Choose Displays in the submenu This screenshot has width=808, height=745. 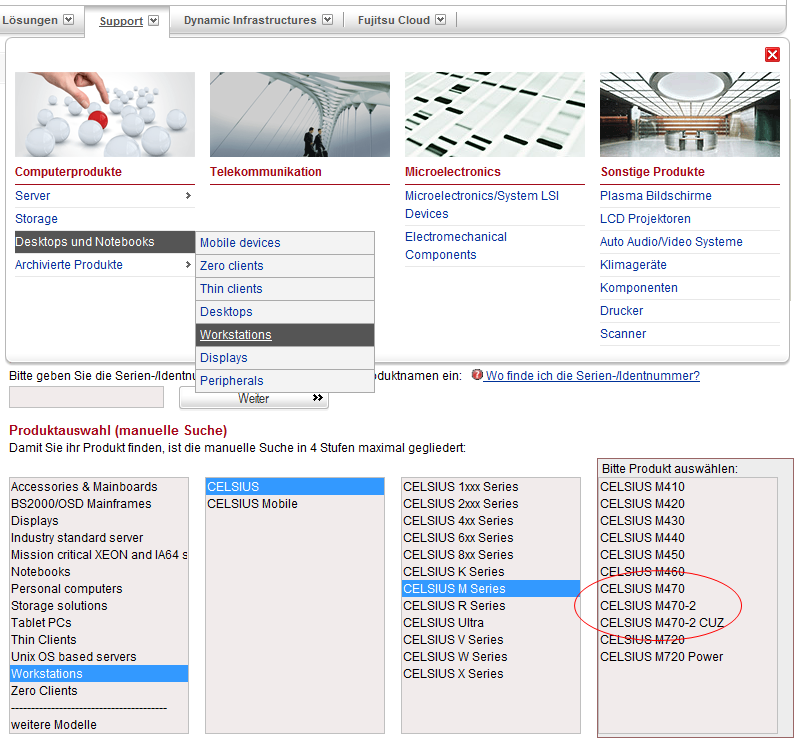coord(285,358)
